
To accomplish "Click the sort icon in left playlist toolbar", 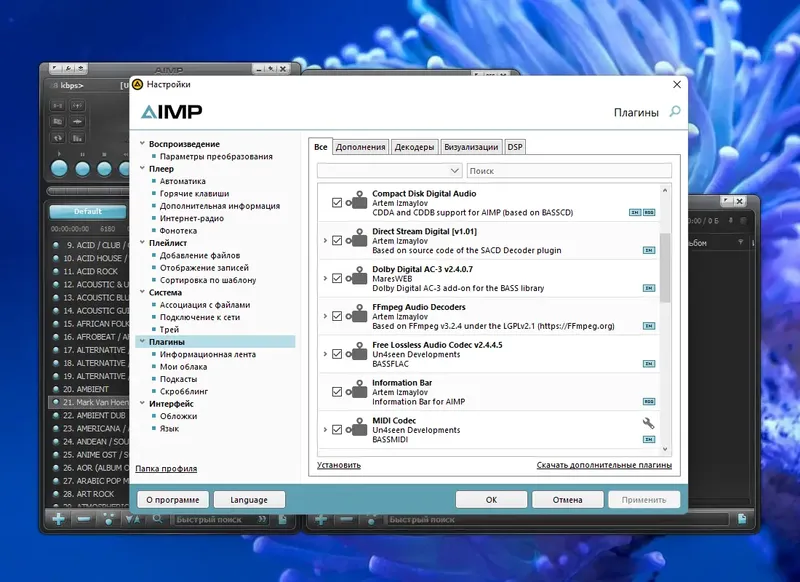I will tap(132, 519).
